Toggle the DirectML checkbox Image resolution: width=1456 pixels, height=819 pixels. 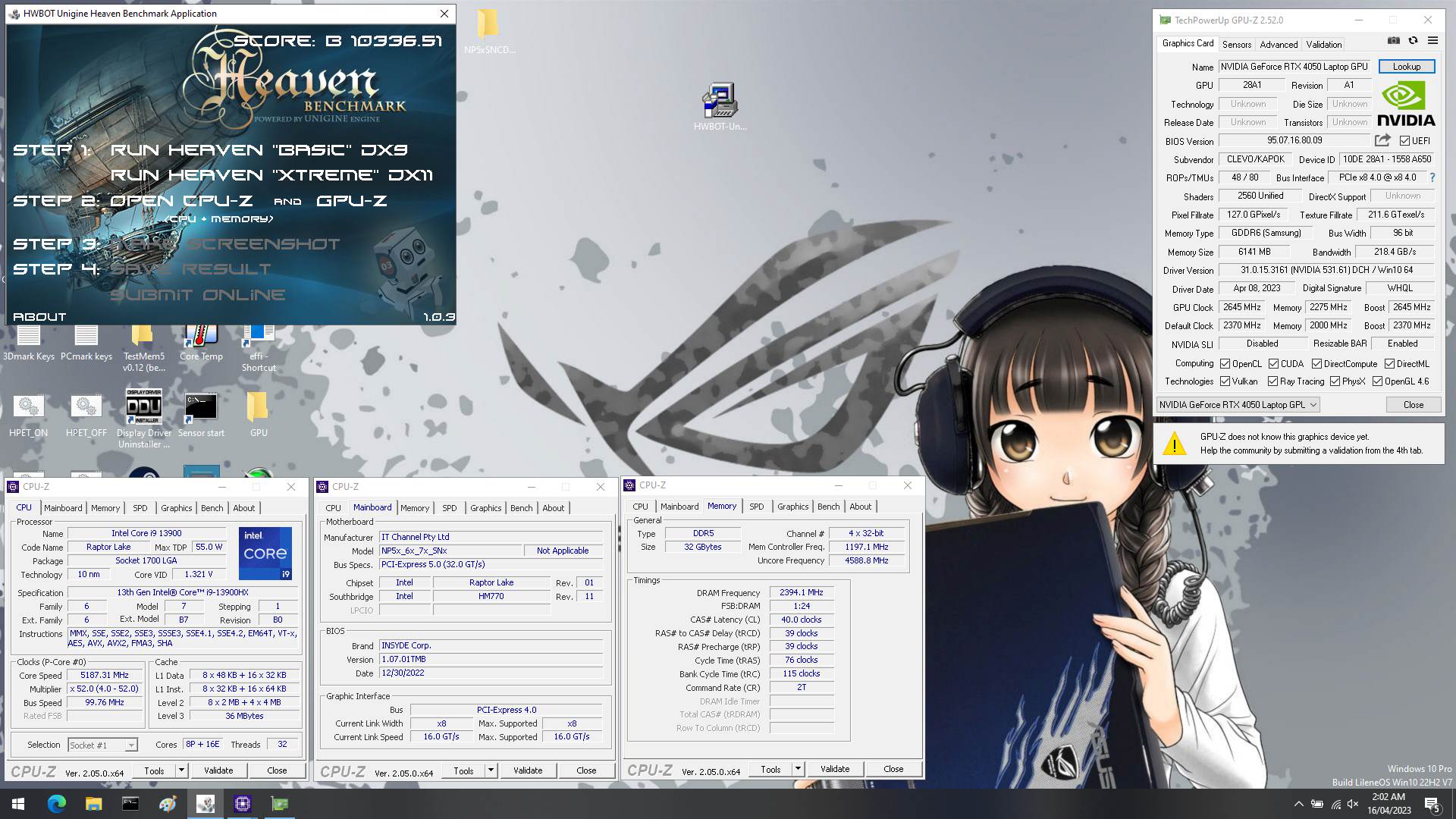pyautogui.click(x=1389, y=364)
